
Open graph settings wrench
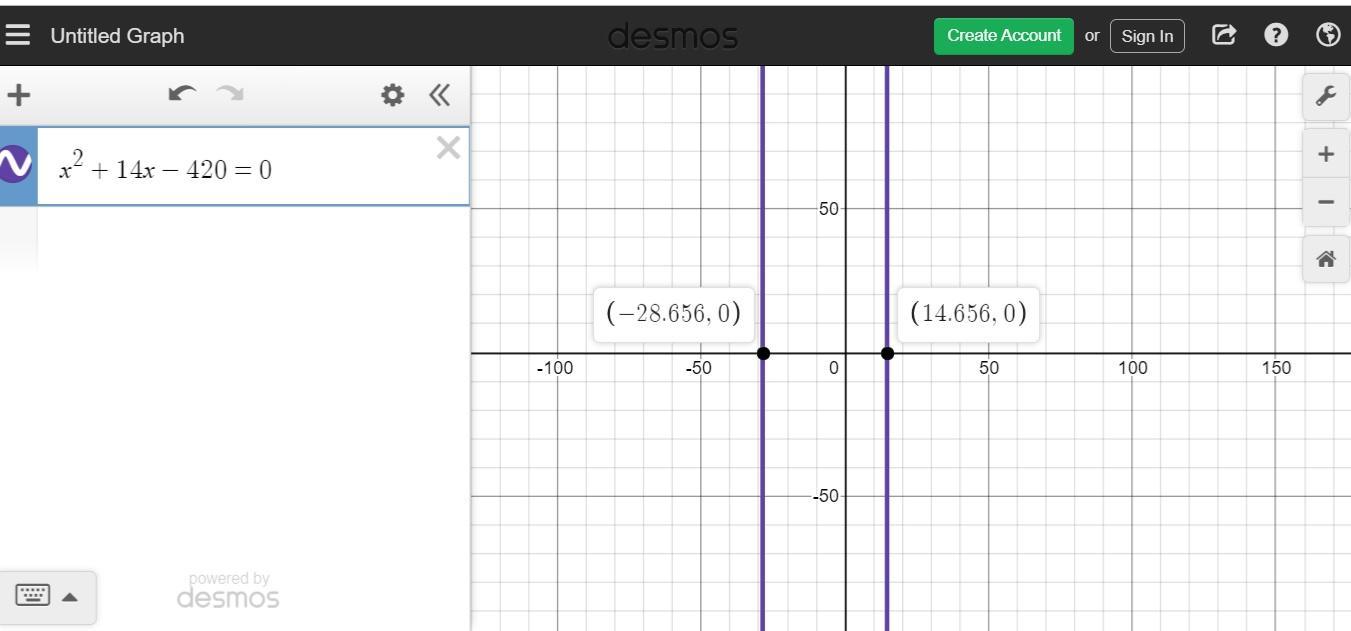1326,96
